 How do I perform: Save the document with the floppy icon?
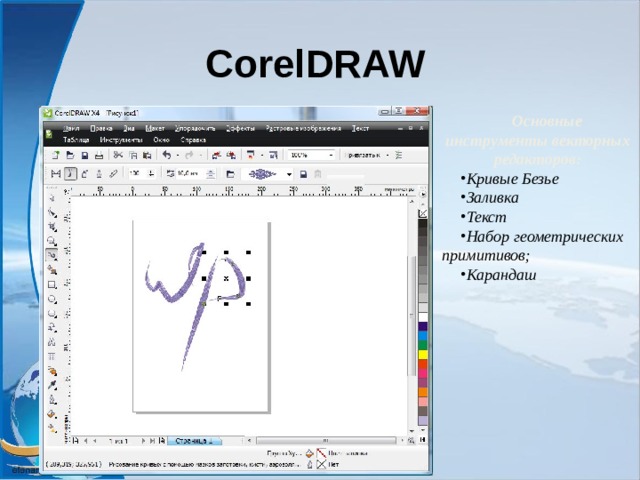84,156
